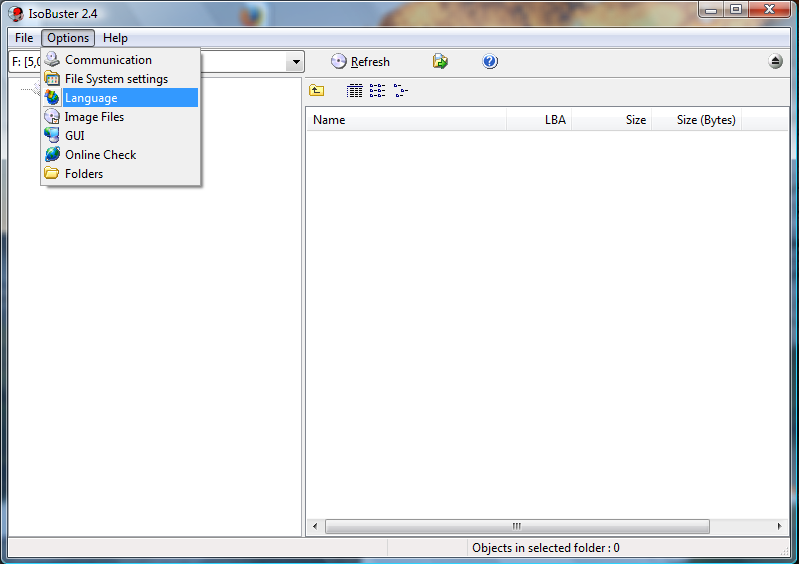This screenshot has height=564, width=799.
Task: Choose Online Check from the menu
Action: pyautogui.click(x=121, y=154)
